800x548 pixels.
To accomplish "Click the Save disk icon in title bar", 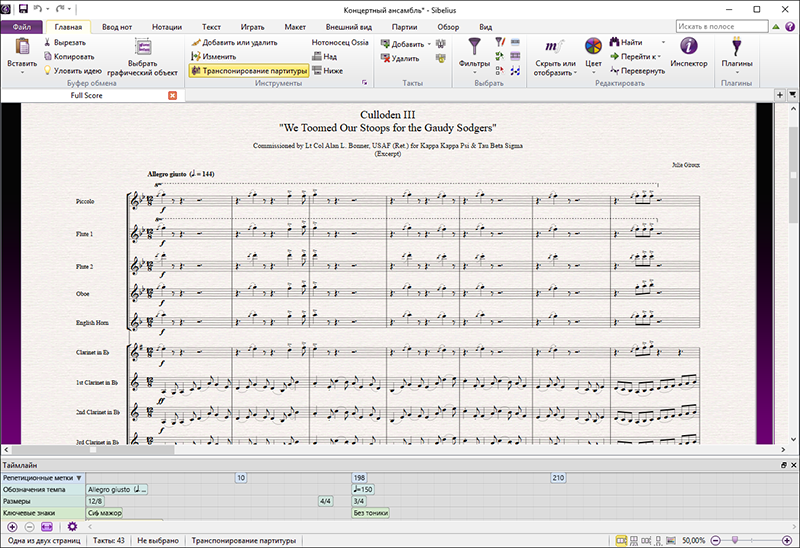I will 23,9.
